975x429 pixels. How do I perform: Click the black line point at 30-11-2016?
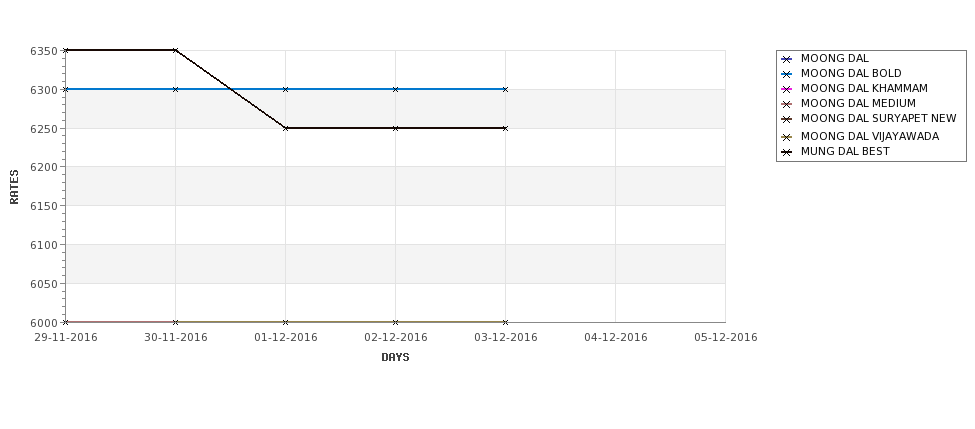pyautogui.click(x=175, y=50)
